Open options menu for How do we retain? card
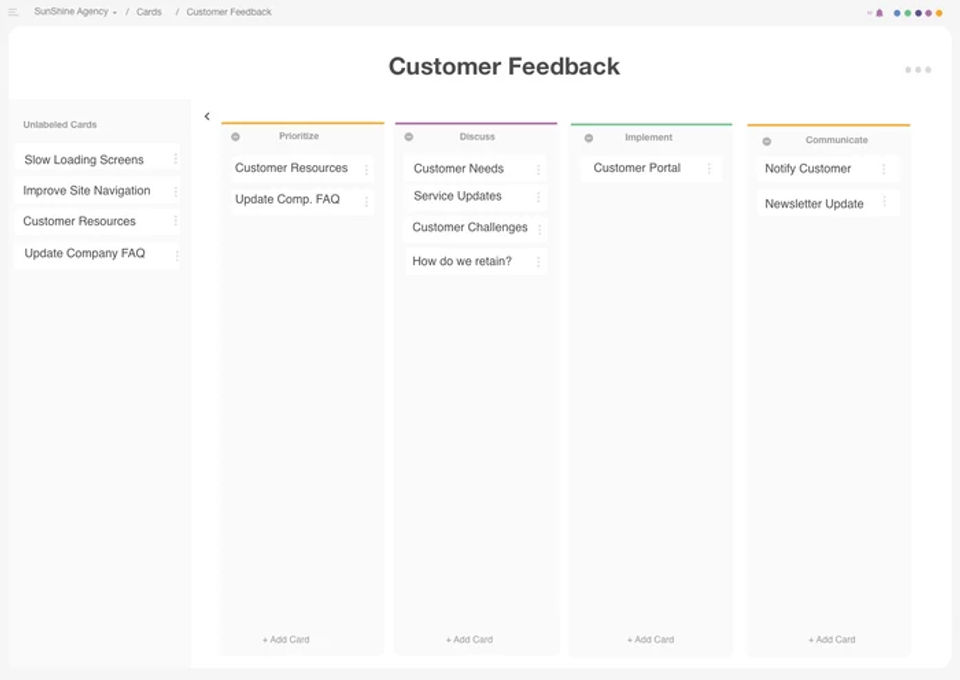Viewport: 960px width, 680px height. click(x=538, y=262)
